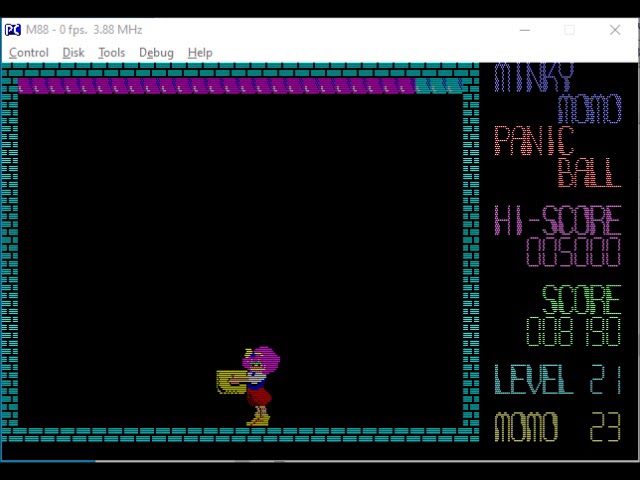Viewport: 640px width, 480px height.
Task: Click the BALL title text
Action: [589, 172]
